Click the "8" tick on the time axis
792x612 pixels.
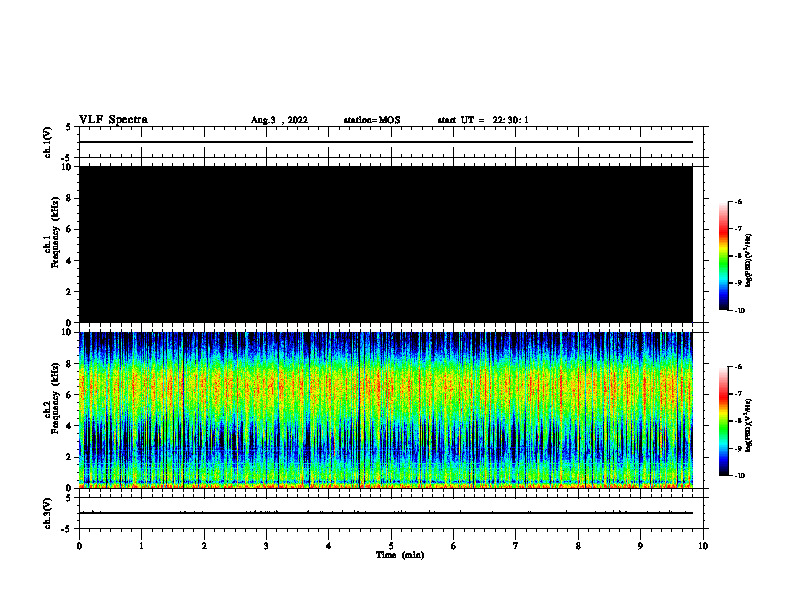tap(578, 546)
